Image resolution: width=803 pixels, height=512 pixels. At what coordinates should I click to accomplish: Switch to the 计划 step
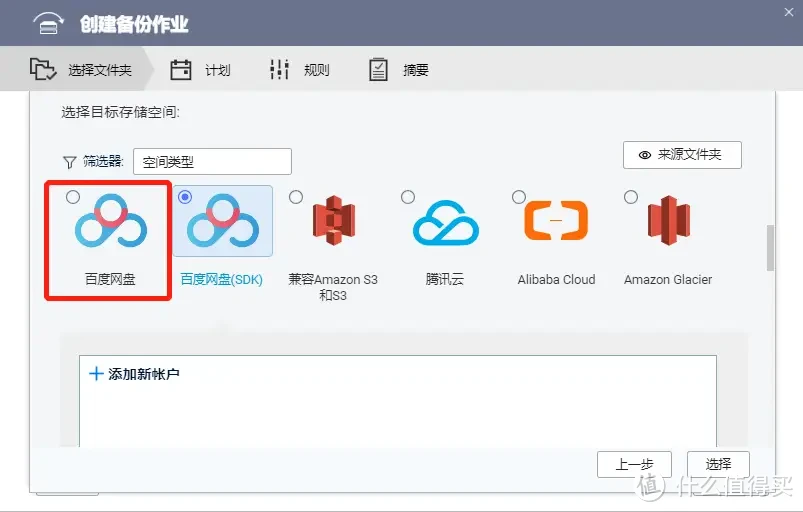click(x=201, y=70)
